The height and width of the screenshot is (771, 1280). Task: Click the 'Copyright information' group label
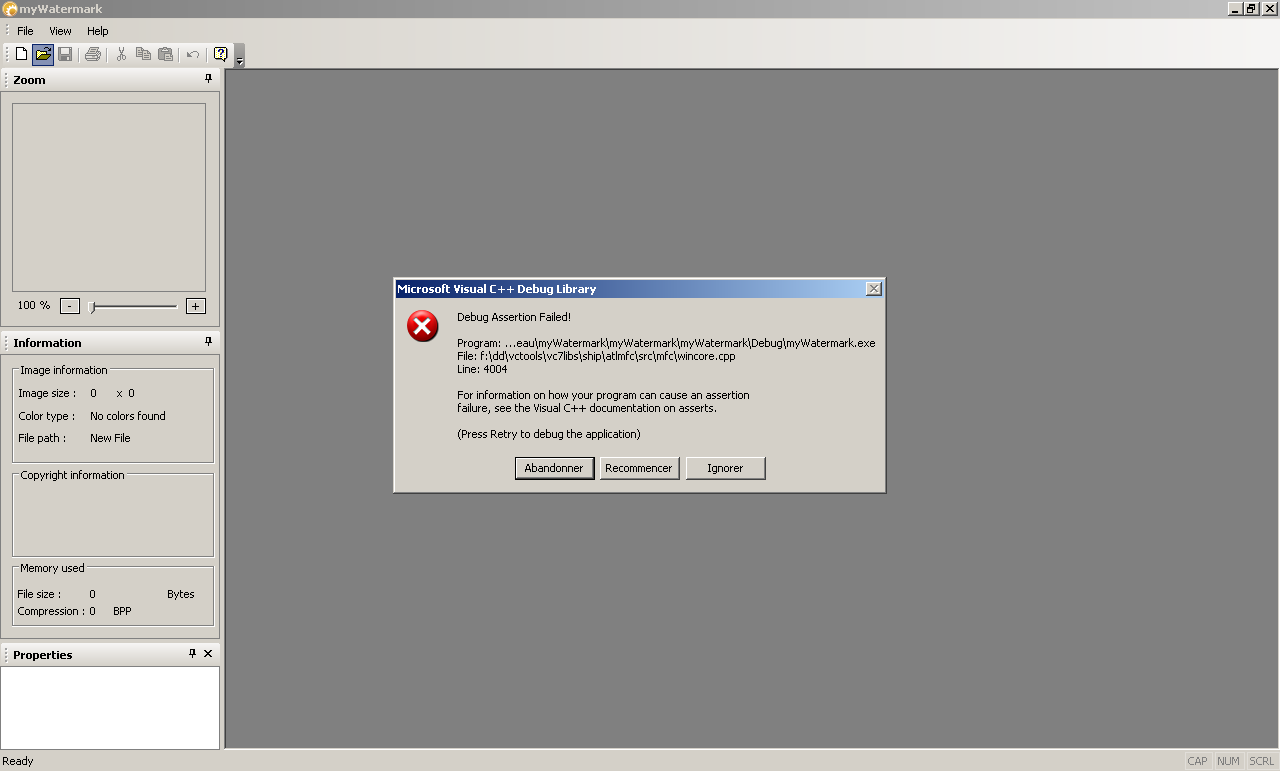pyautogui.click(x=73, y=475)
